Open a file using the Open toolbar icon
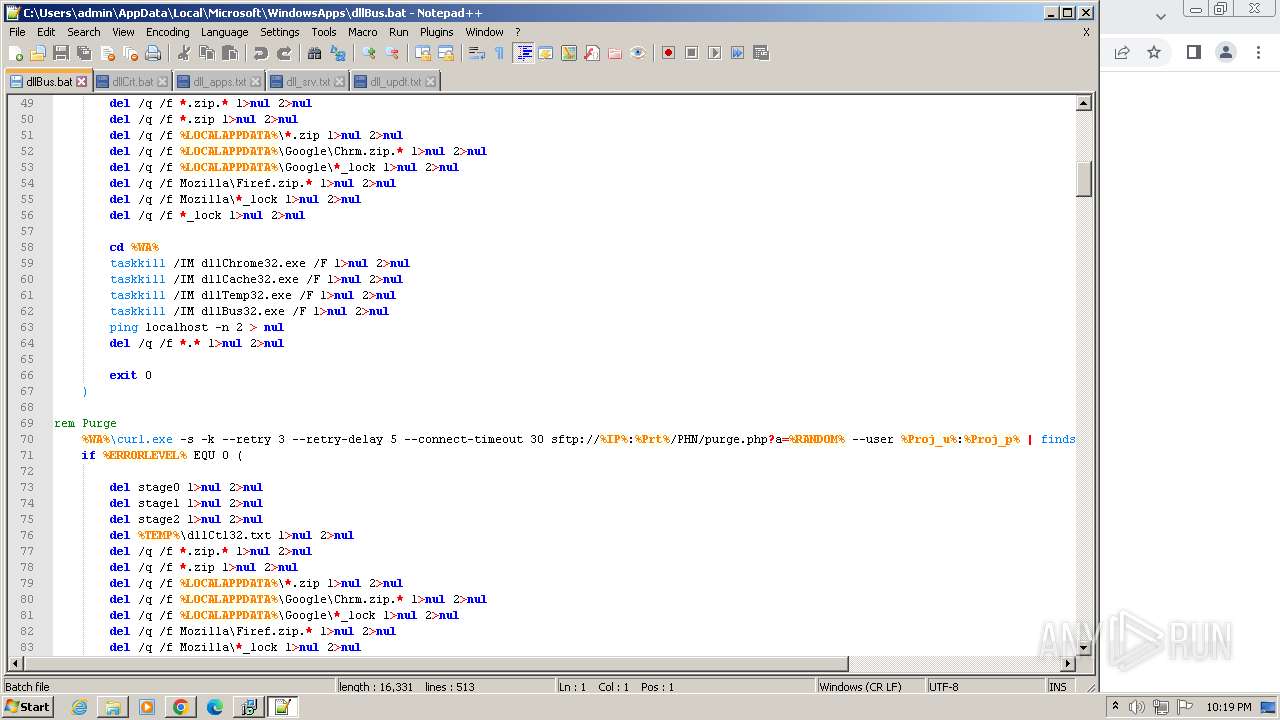The image size is (1280, 720). point(38,53)
